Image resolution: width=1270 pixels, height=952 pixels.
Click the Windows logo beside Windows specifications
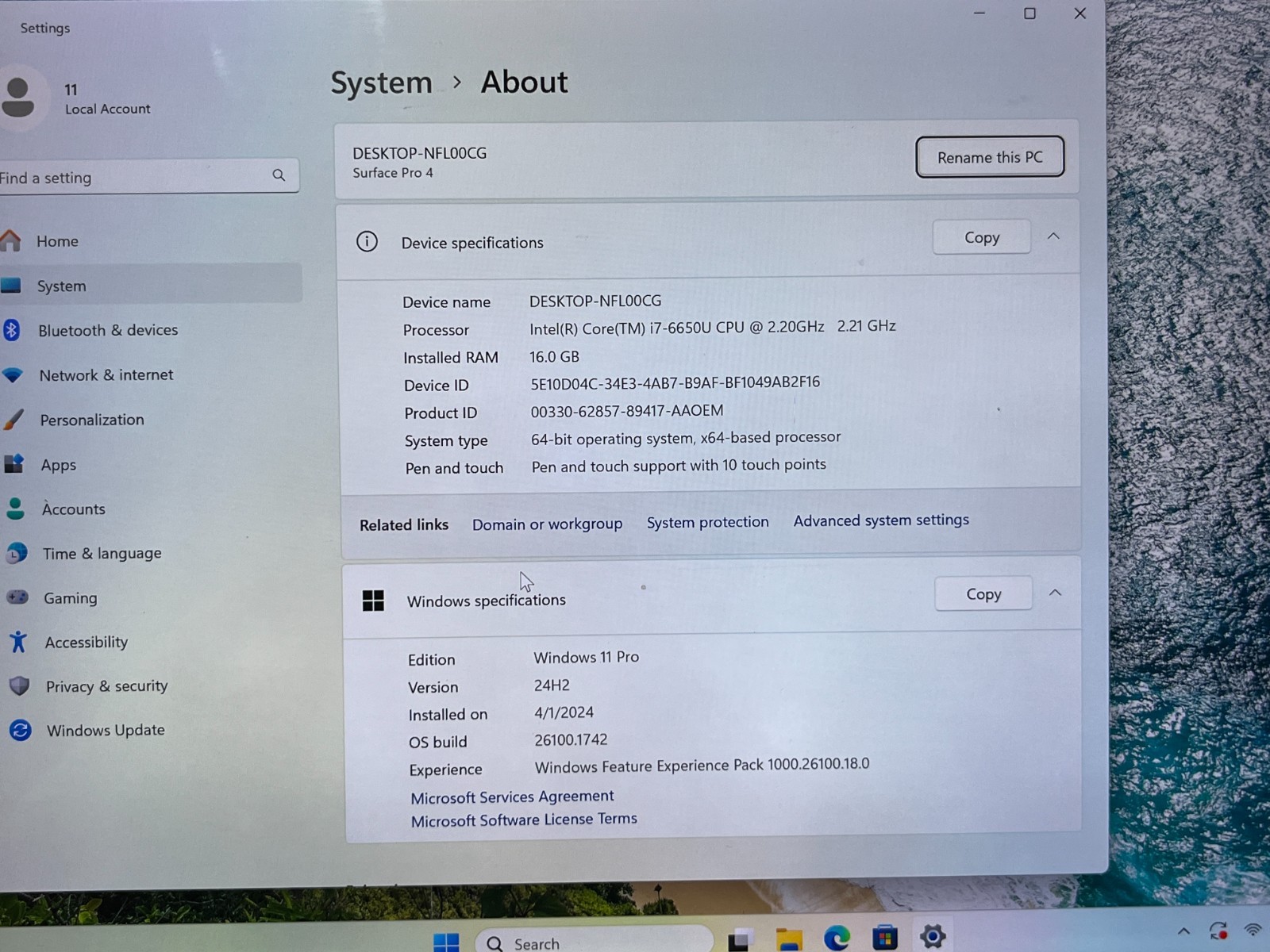(x=373, y=601)
